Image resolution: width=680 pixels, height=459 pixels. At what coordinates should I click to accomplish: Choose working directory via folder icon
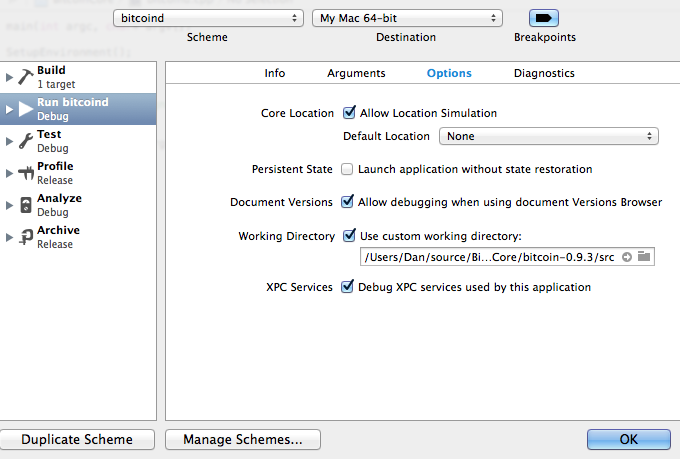644,258
